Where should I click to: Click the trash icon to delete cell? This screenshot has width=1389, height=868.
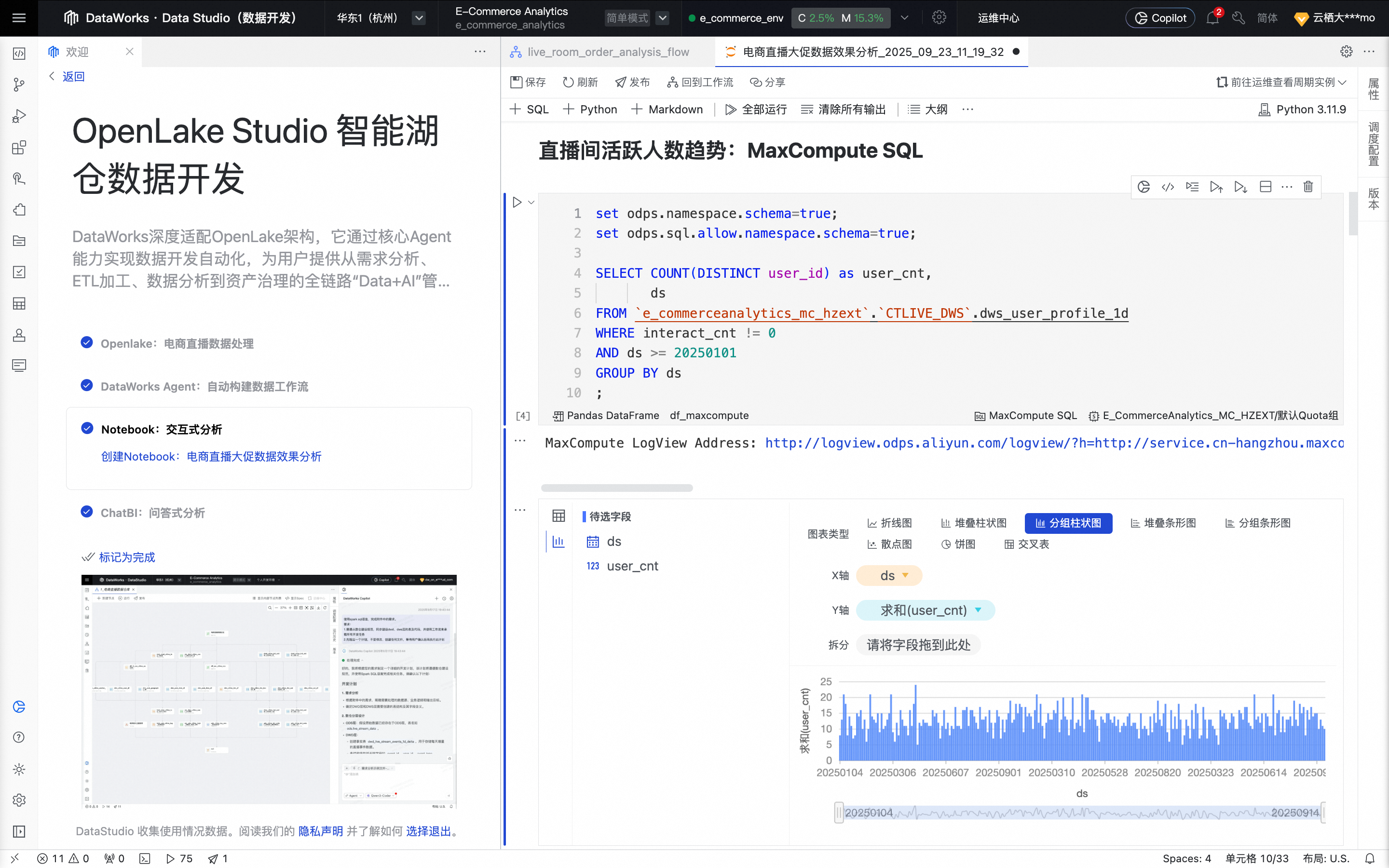[1308, 187]
